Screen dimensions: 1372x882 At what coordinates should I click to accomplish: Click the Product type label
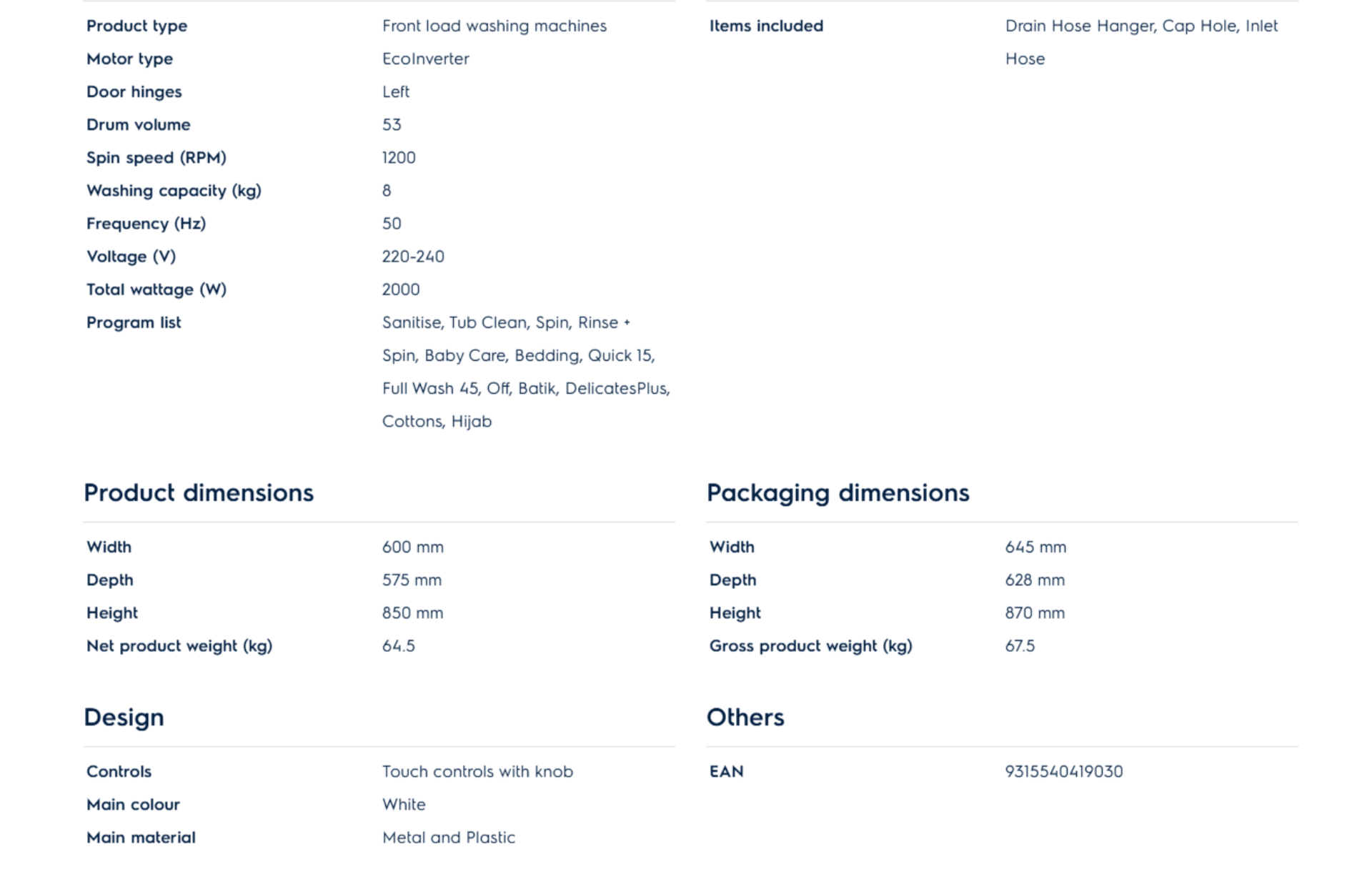point(136,26)
